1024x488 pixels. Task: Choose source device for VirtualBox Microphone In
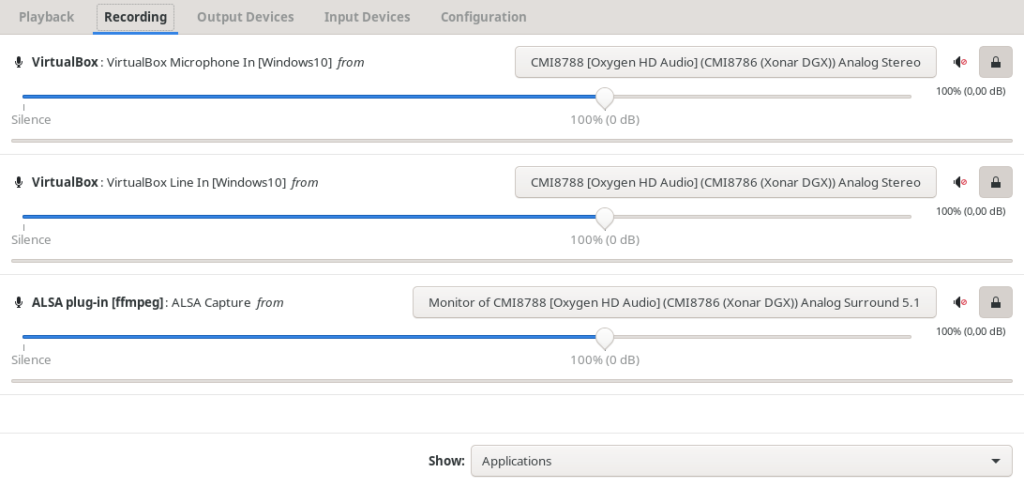(725, 62)
